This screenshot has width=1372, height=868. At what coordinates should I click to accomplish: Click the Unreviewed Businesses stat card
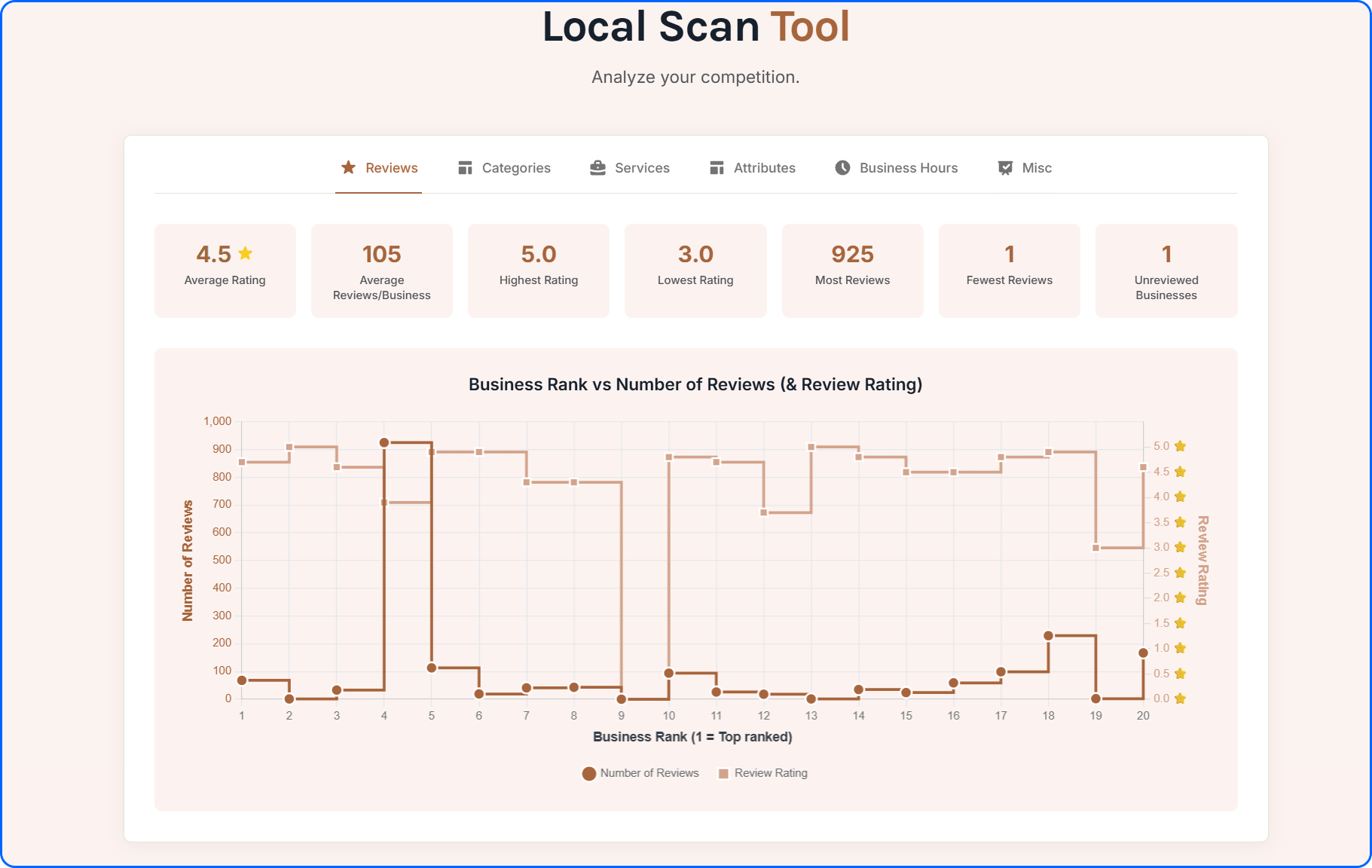tap(1166, 270)
